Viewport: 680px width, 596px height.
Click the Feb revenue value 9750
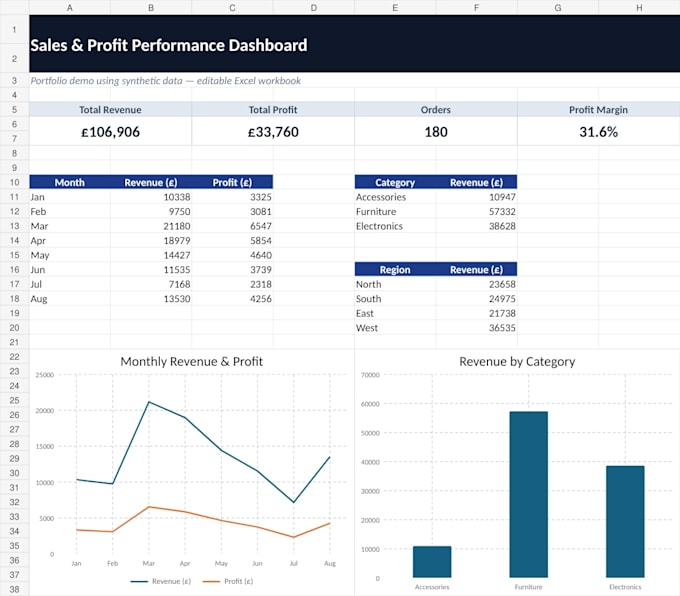click(180, 212)
